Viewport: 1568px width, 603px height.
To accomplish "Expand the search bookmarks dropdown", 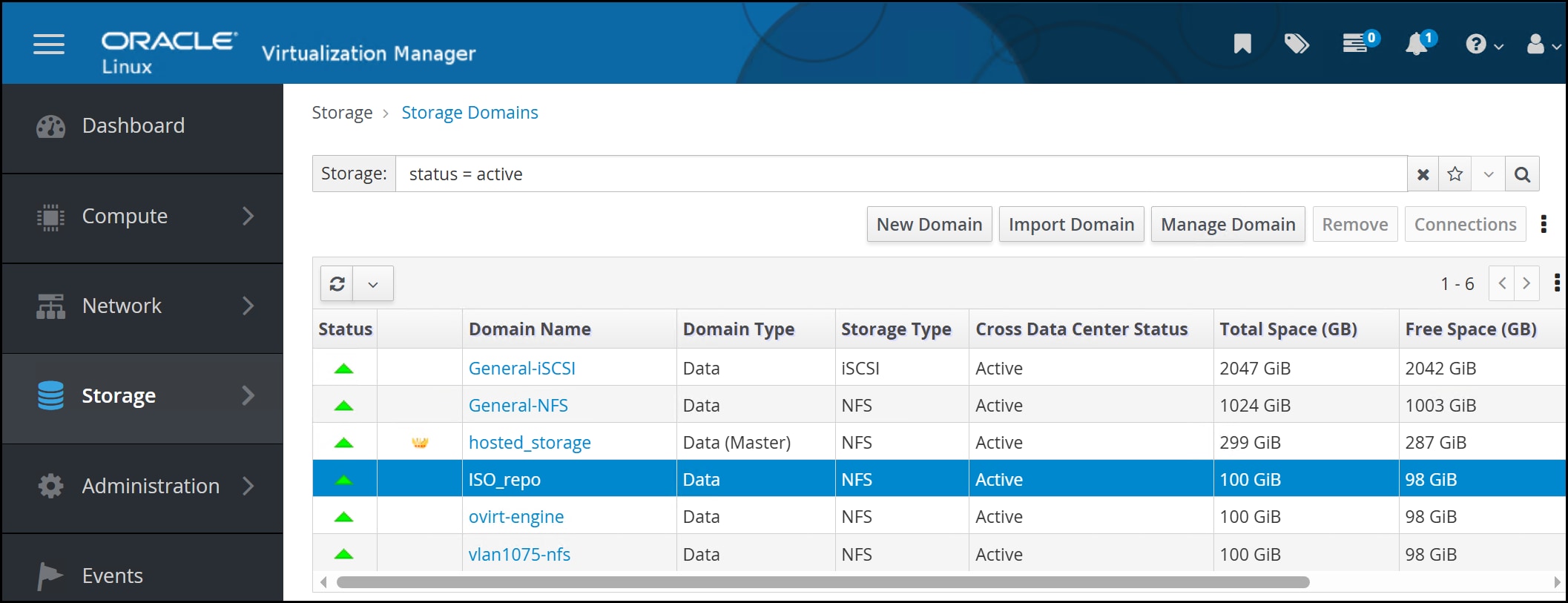I will coord(1488,174).
